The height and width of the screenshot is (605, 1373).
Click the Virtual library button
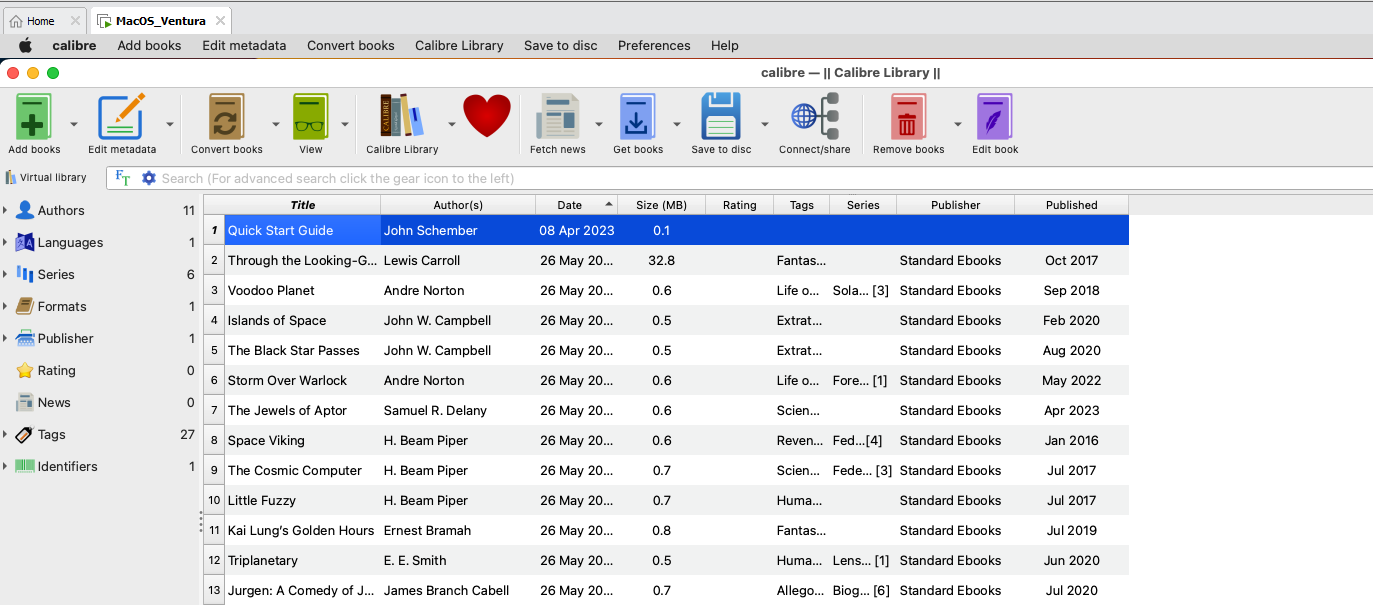[46, 178]
